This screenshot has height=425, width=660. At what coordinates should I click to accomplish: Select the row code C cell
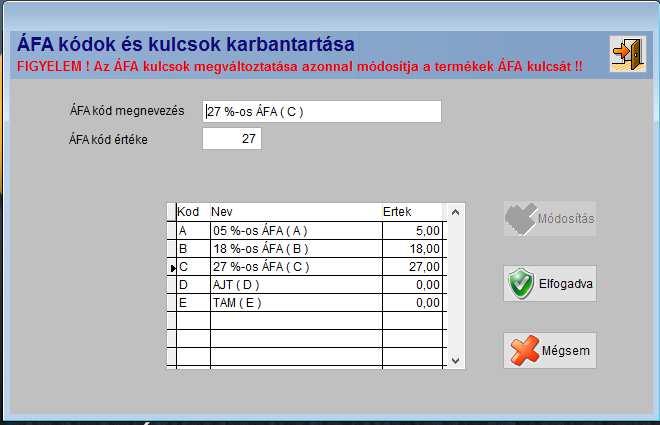[x=193, y=267]
